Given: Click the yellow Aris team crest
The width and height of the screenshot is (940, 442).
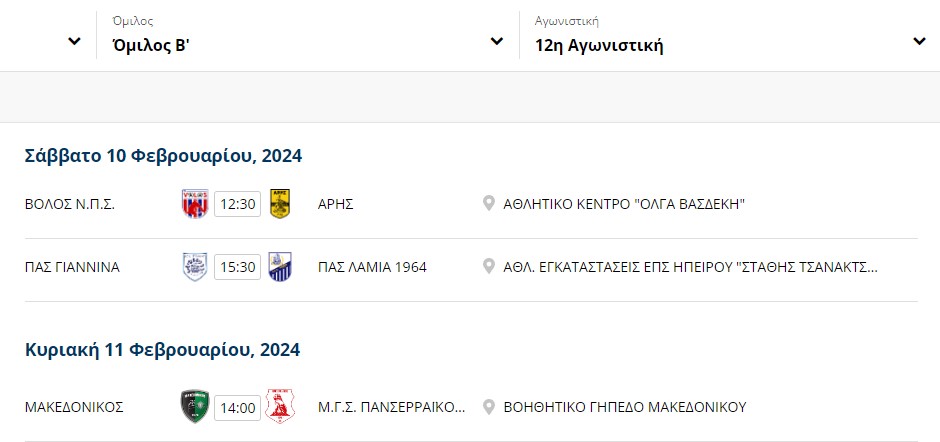Looking at the screenshot, I should tap(280, 204).
